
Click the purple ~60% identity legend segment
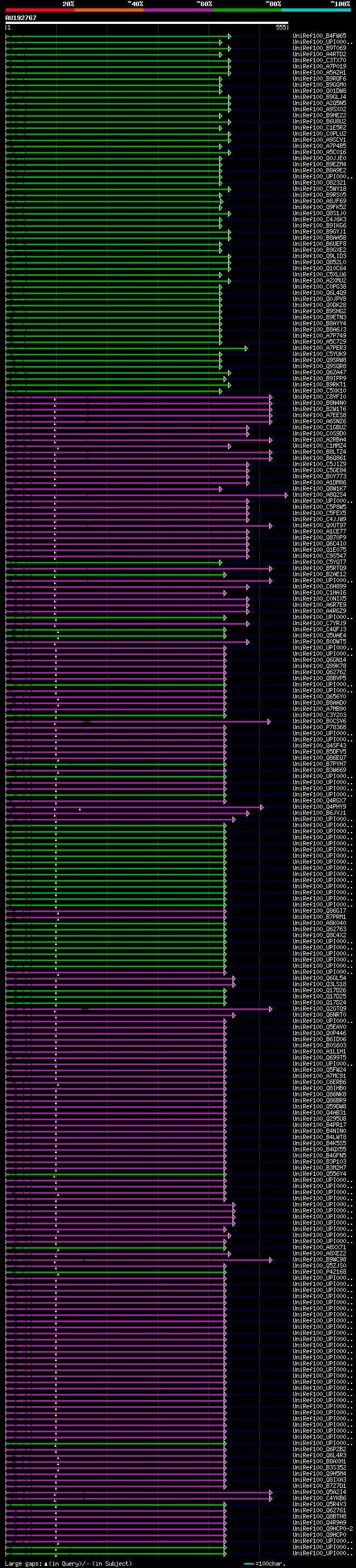[x=179, y=10]
